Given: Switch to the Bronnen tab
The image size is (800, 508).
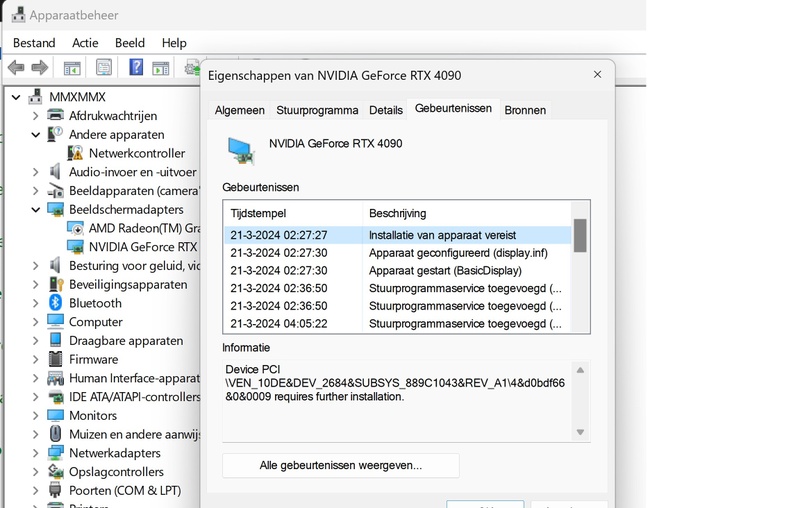Looking at the screenshot, I should coord(525,110).
